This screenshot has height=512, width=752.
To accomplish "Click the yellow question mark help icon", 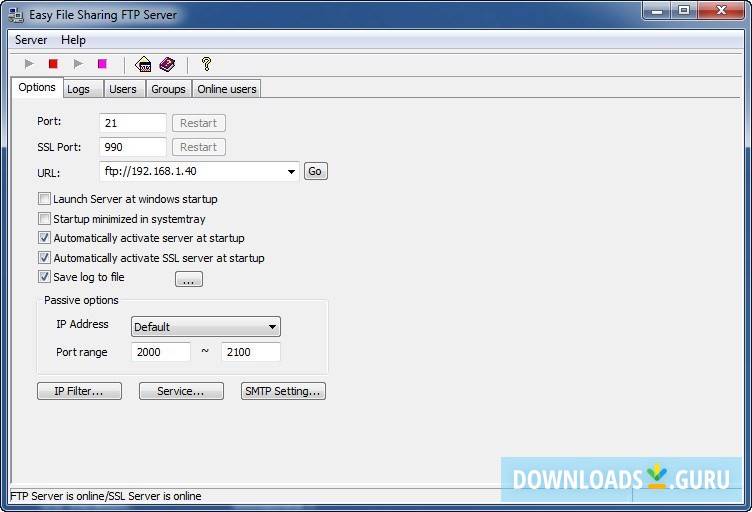I will point(206,64).
